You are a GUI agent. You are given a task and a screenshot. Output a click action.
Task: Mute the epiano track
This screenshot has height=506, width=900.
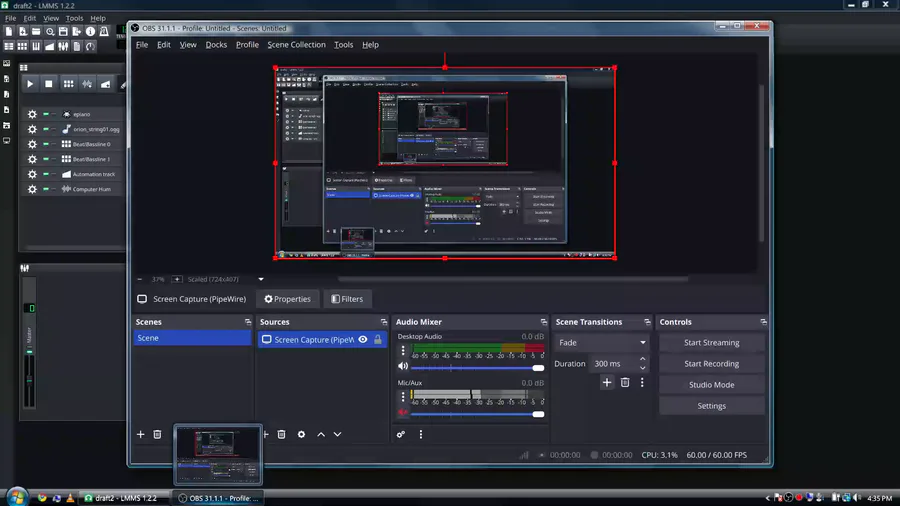pos(46,114)
